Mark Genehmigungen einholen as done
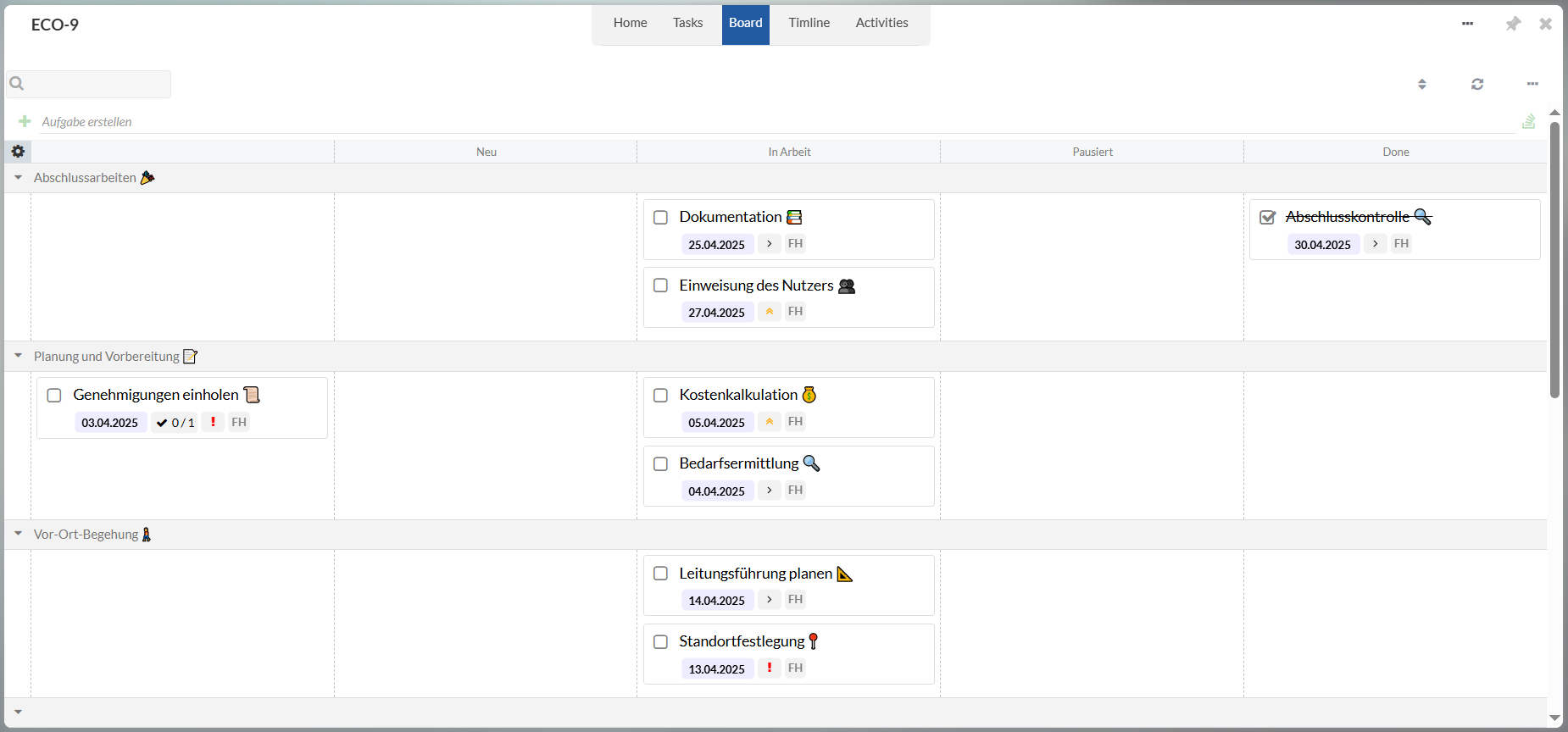The image size is (1568, 732). coord(54,396)
